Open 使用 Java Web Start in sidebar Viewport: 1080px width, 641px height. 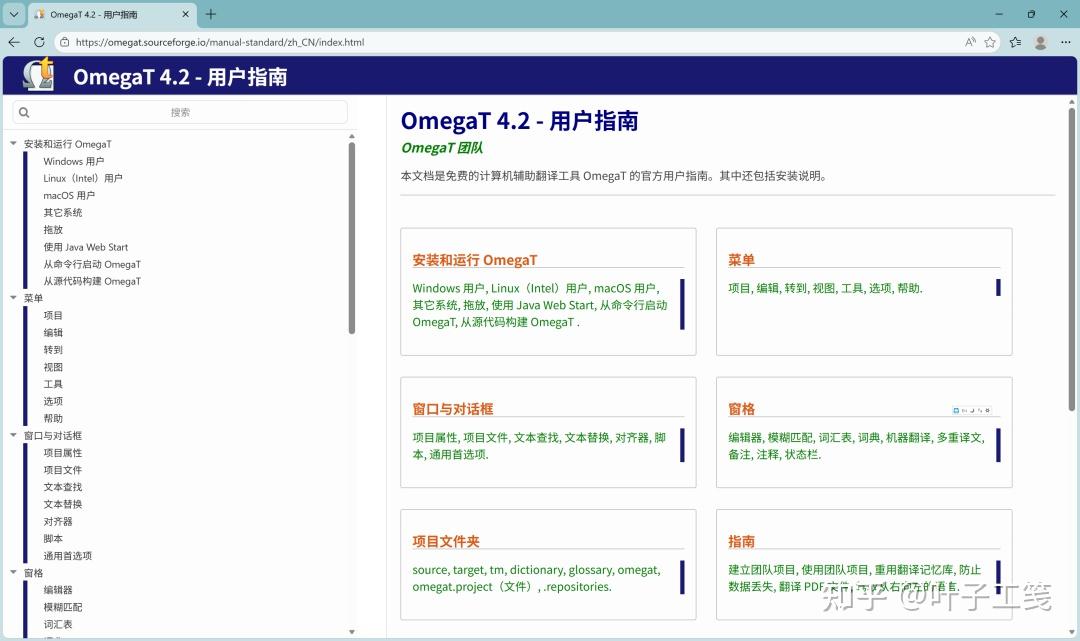click(85, 247)
